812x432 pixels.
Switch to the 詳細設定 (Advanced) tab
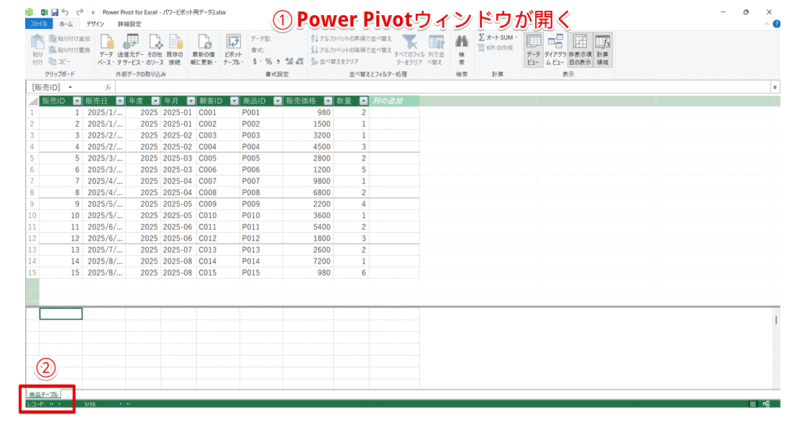click(x=129, y=24)
